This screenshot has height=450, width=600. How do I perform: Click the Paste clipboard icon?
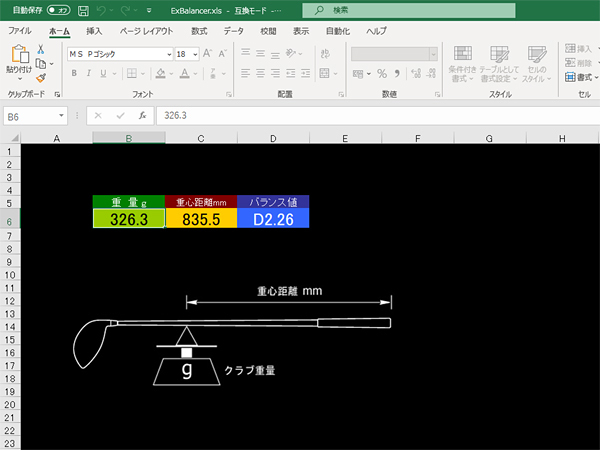tap(19, 56)
